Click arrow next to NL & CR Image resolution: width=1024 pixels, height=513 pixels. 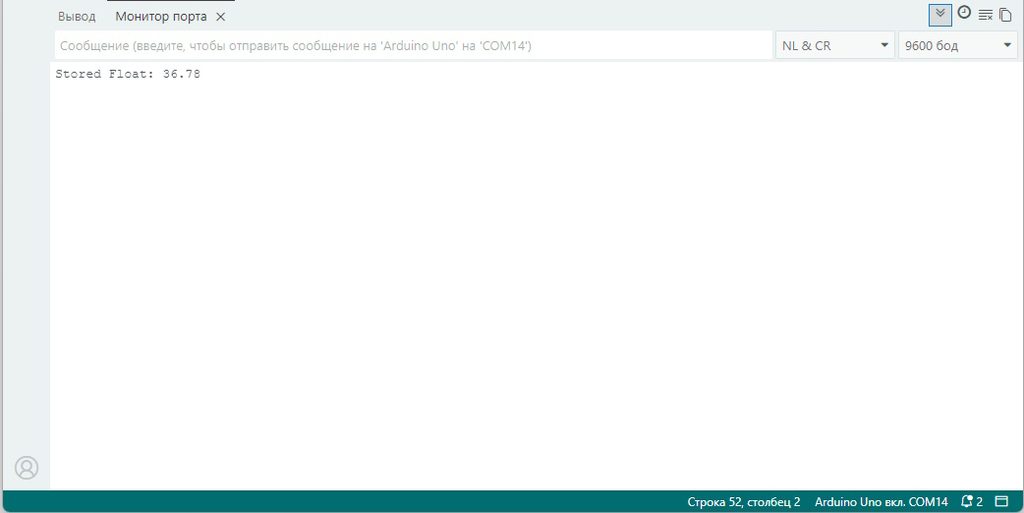tap(884, 45)
